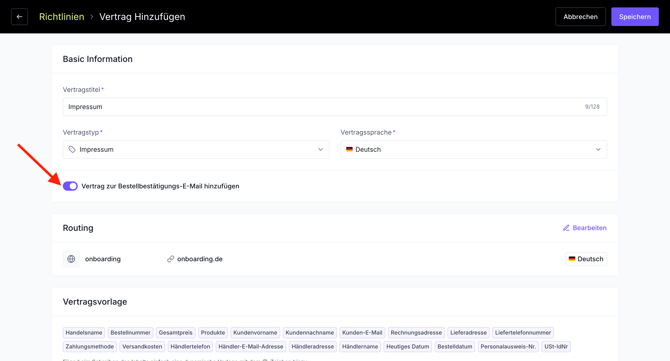Toggle Vertrag zur Bestellbestätigungs-E-Mail hinzufügen switch
The width and height of the screenshot is (670, 361).
(70, 186)
